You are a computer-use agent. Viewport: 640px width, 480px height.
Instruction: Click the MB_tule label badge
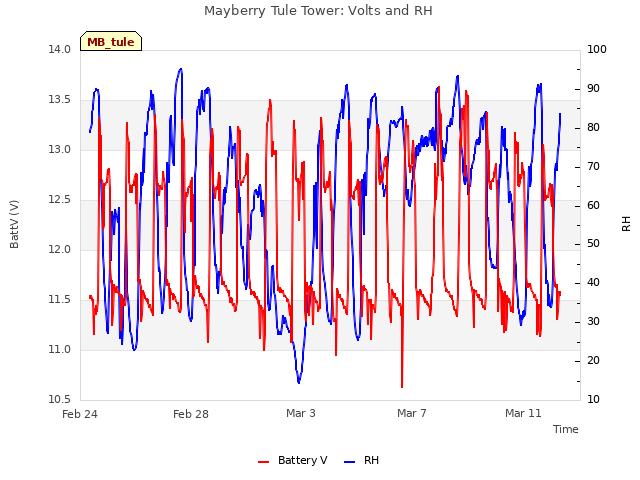[111, 41]
